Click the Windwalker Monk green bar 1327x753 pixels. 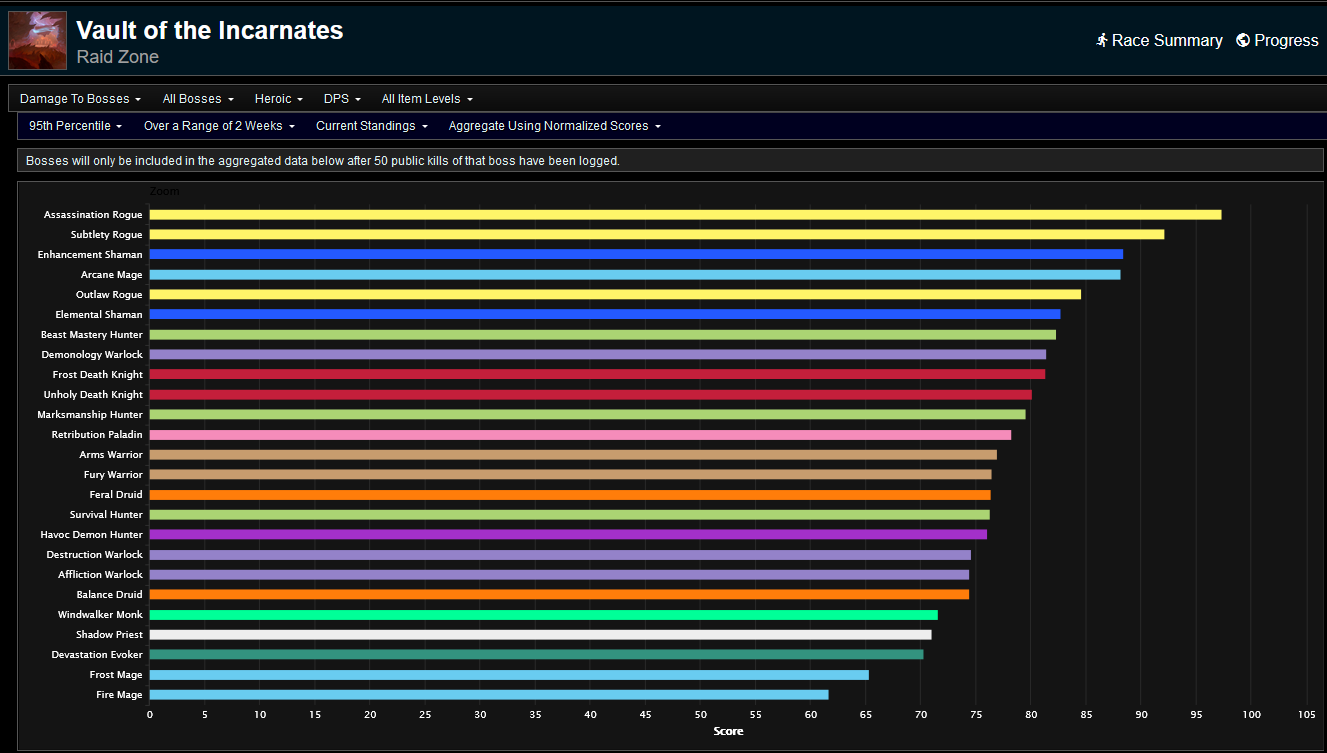(x=543, y=615)
